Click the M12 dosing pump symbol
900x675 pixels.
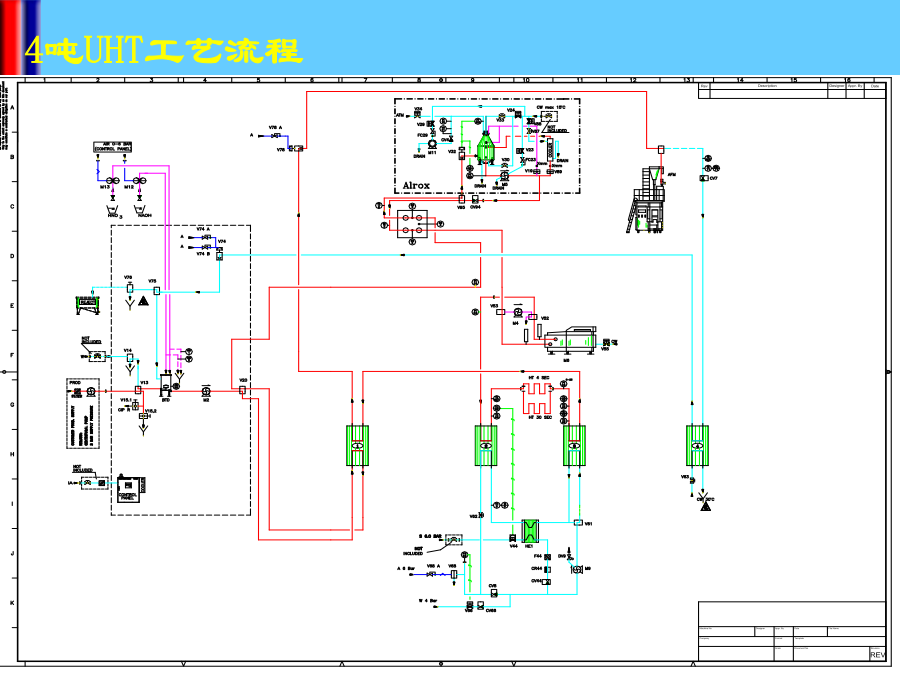[138, 181]
